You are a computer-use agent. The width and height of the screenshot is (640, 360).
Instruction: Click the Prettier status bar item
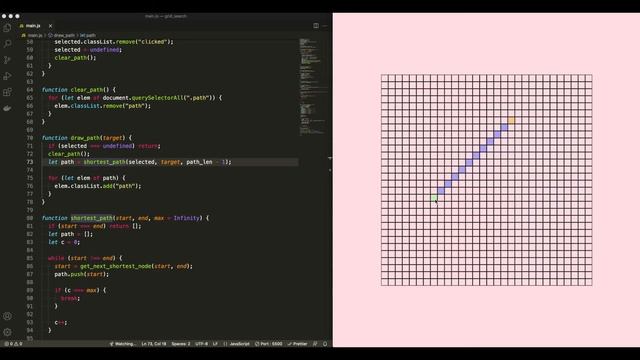click(297, 344)
